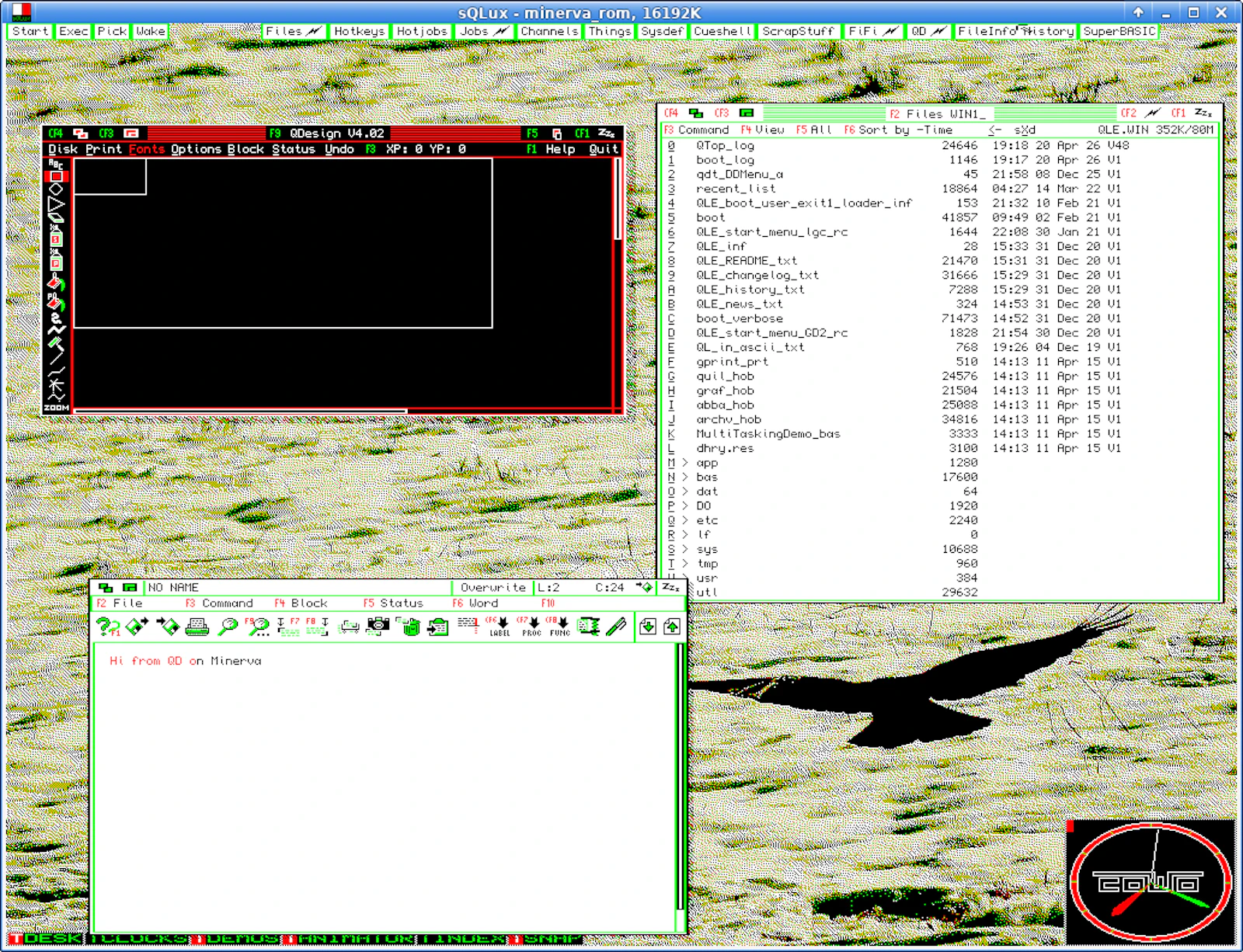Activate the ZOOM tool in QDesign
The height and width of the screenshot is (952, 1243).
click(56, 408)
